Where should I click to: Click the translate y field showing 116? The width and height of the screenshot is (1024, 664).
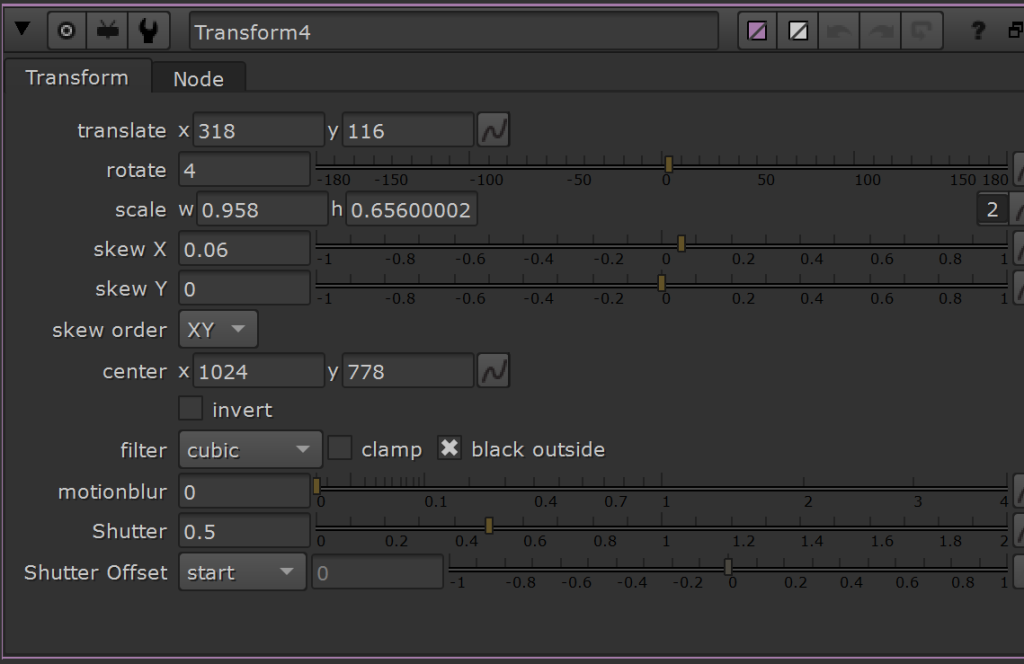[408, 131]
